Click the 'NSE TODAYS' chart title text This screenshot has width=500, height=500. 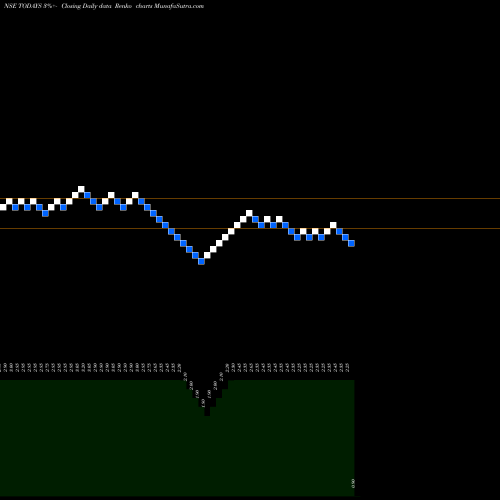click(23, 6)
